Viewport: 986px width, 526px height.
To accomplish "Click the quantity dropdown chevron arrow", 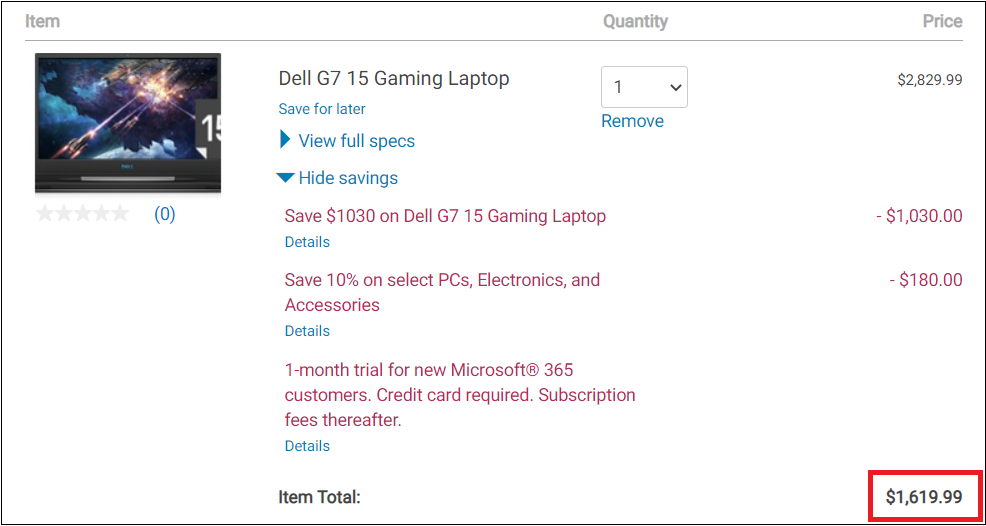I will [x=676, y=87].
